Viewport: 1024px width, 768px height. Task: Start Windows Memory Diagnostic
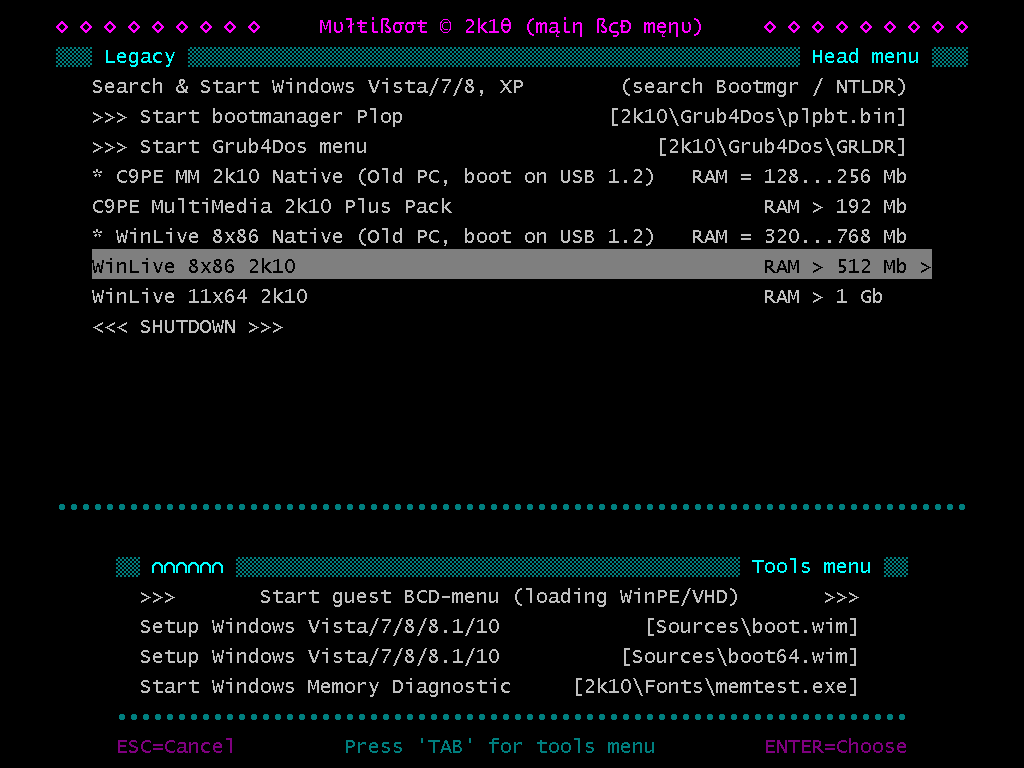pyautogui.click(x=499, y=687)
